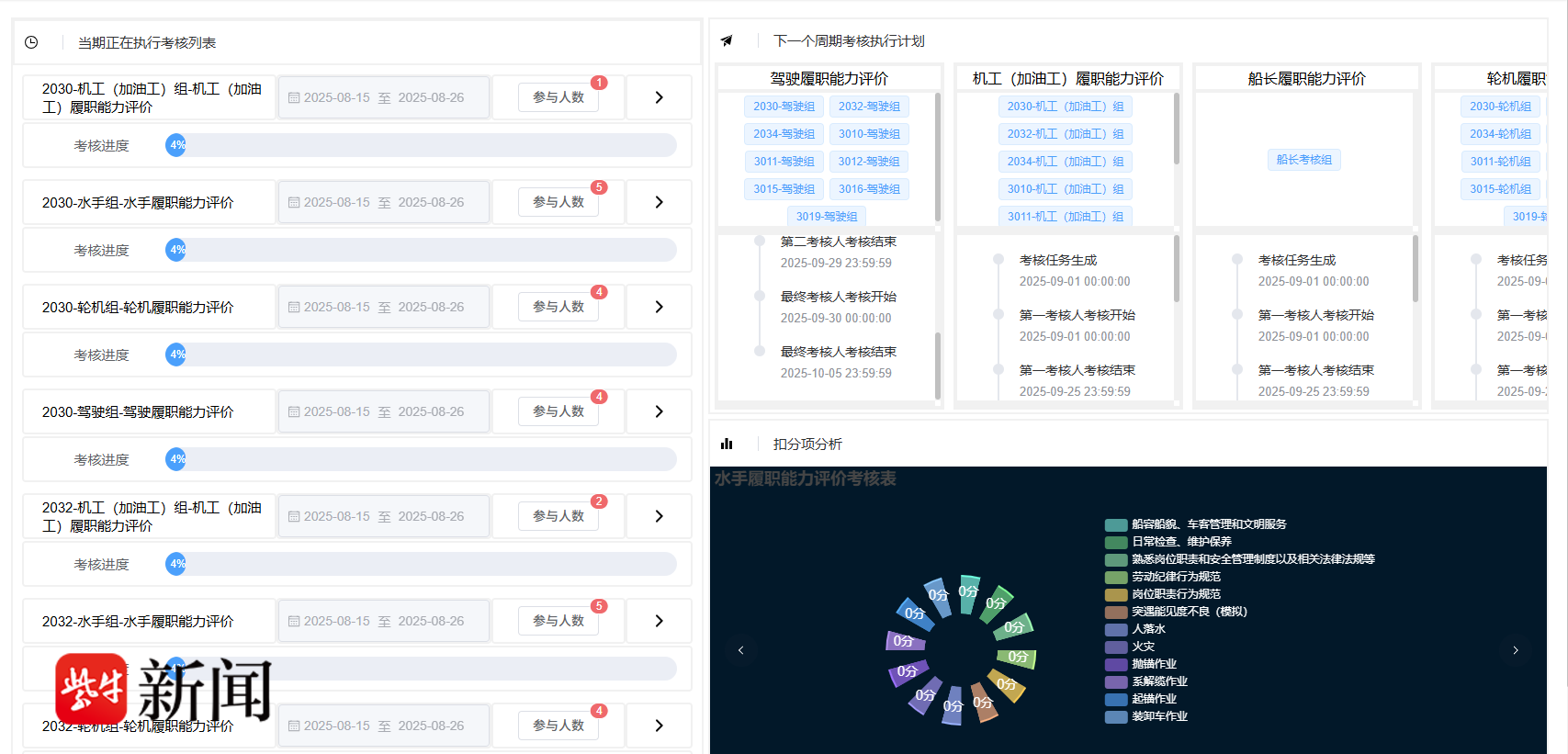Image resolution: width=1568 pixels, height=754 pixels.
Task: Open details arrow for 2030-水手组 row
Action: coord(659,202)
